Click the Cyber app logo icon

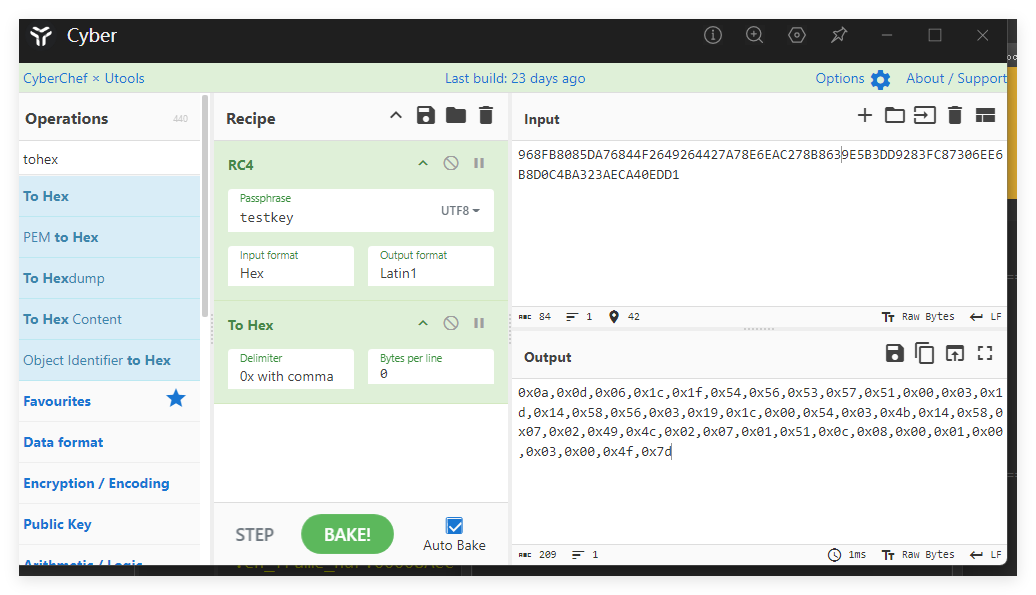tap(41, 36)
